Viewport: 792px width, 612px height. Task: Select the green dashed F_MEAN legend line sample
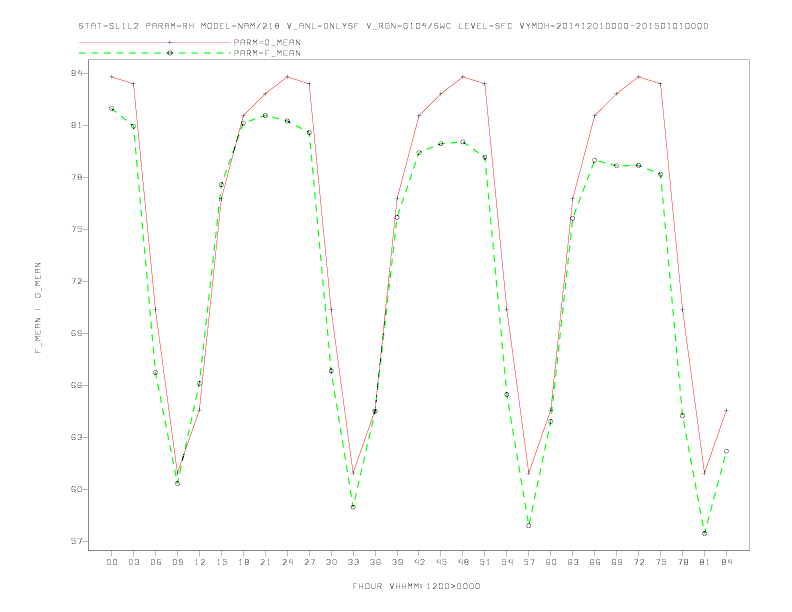155,53
